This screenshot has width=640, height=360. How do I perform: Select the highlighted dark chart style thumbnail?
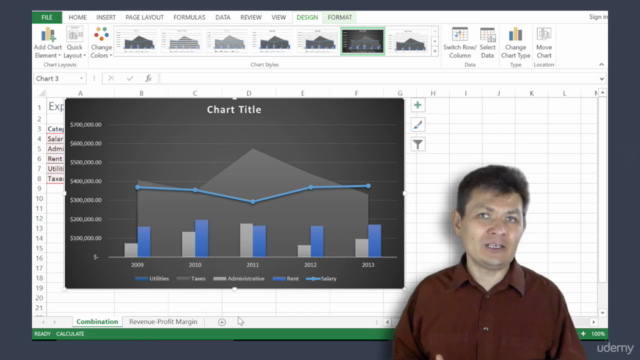pos(363,41)
